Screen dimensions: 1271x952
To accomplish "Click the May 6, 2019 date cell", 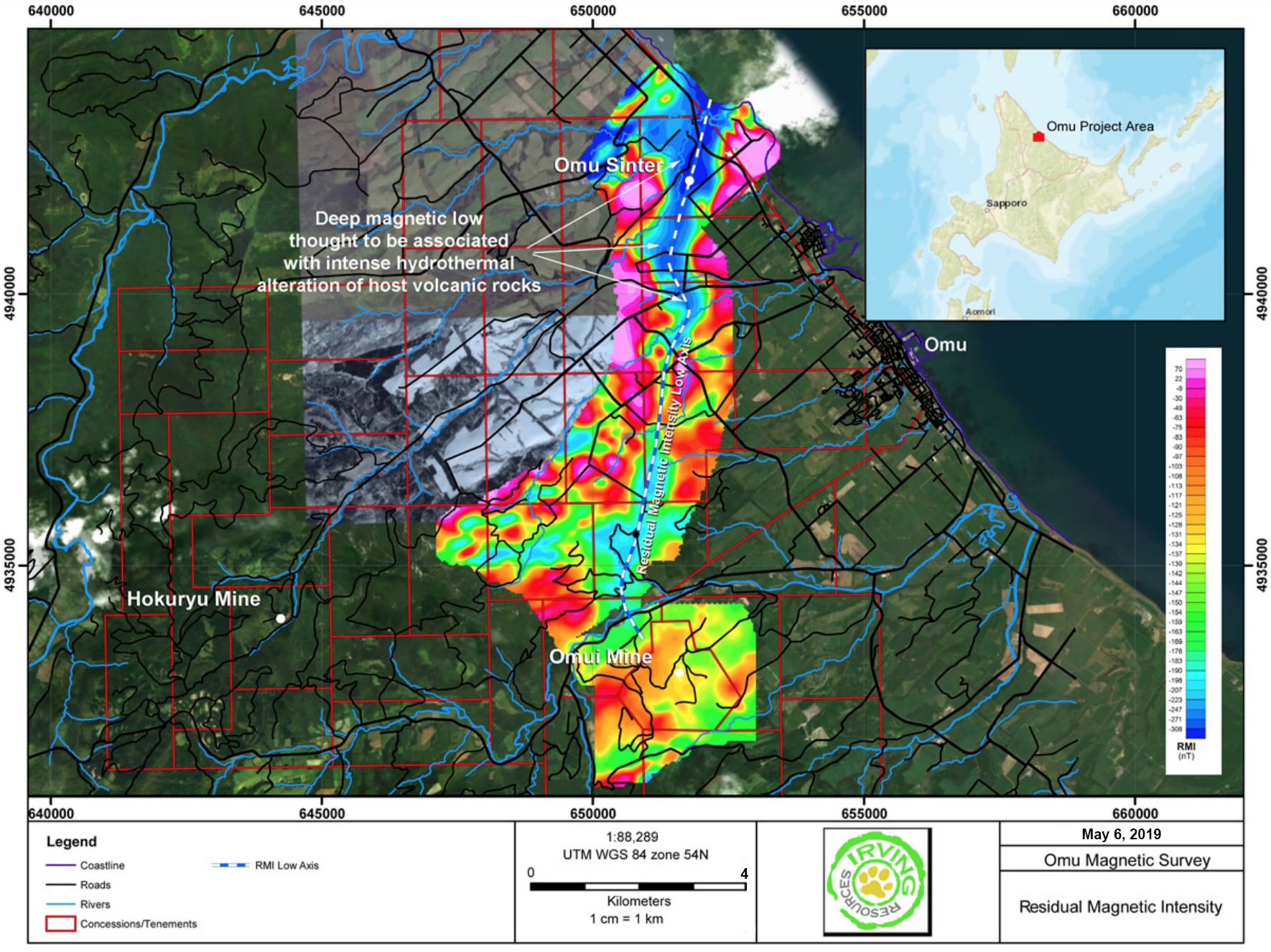I will coord(1120,834).
